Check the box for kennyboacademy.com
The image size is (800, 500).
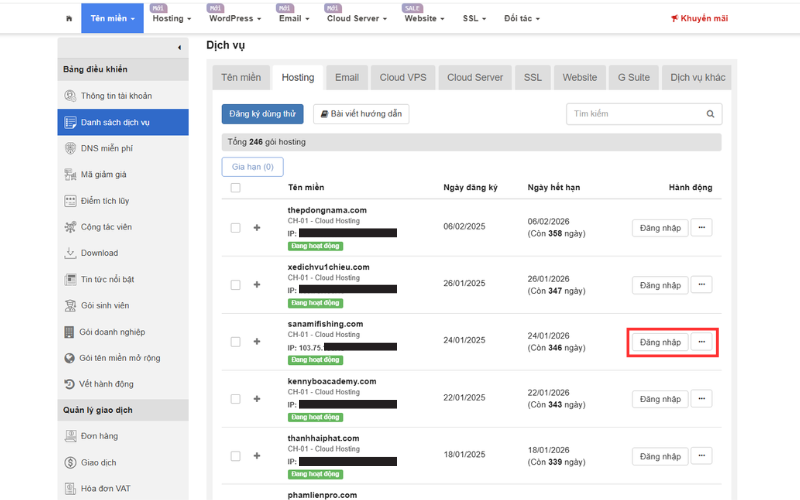(235, 398)
